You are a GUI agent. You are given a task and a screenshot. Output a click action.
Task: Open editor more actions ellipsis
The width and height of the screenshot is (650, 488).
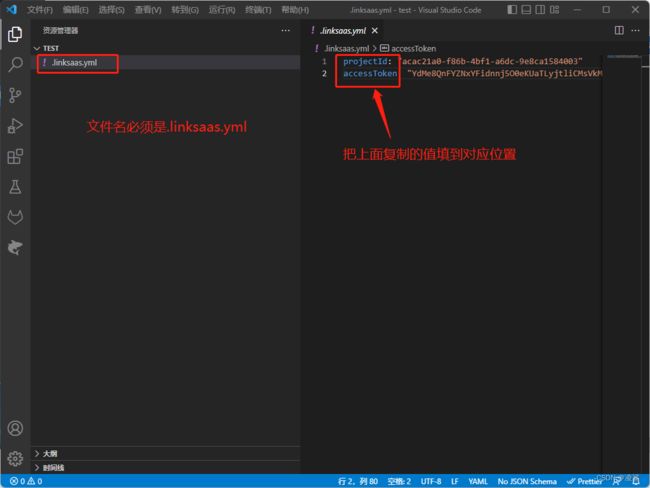pos(635,30)
